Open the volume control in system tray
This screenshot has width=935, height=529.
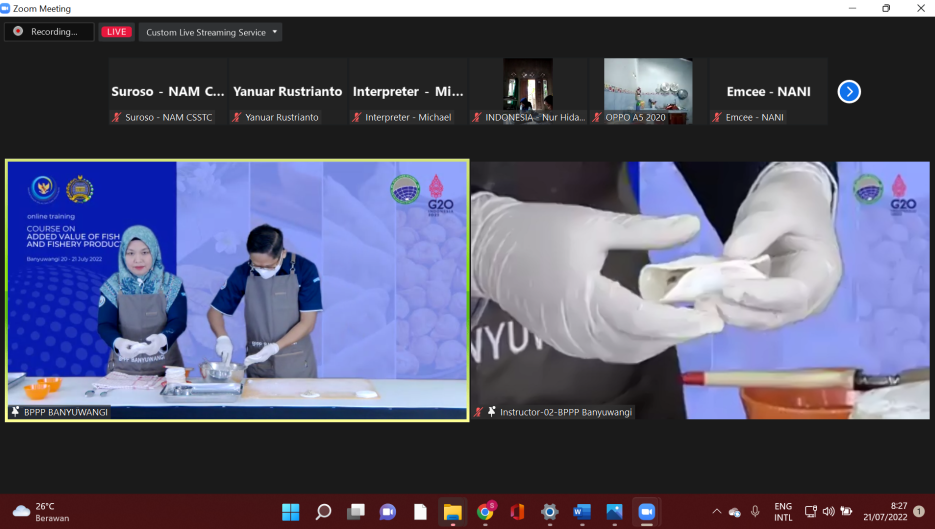[828, 512]
